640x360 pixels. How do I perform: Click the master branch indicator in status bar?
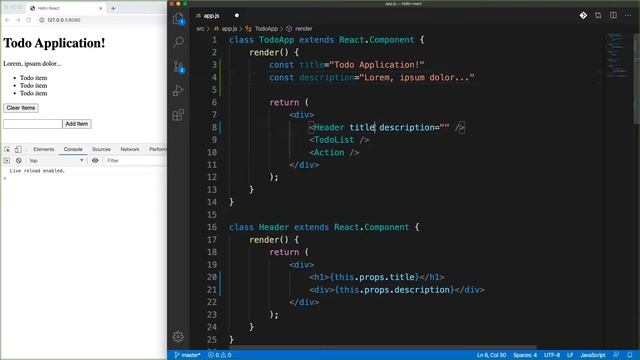tap(187, 355)
